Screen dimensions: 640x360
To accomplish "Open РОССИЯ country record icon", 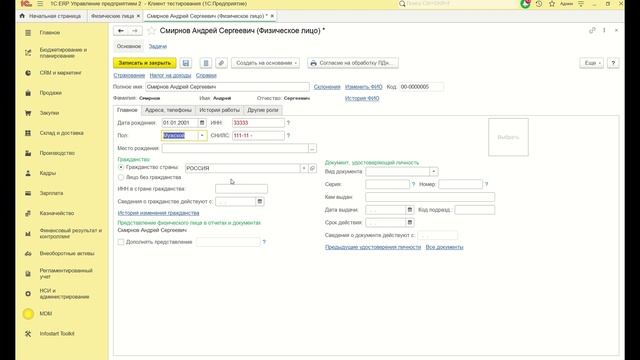I will click(313, 168).
